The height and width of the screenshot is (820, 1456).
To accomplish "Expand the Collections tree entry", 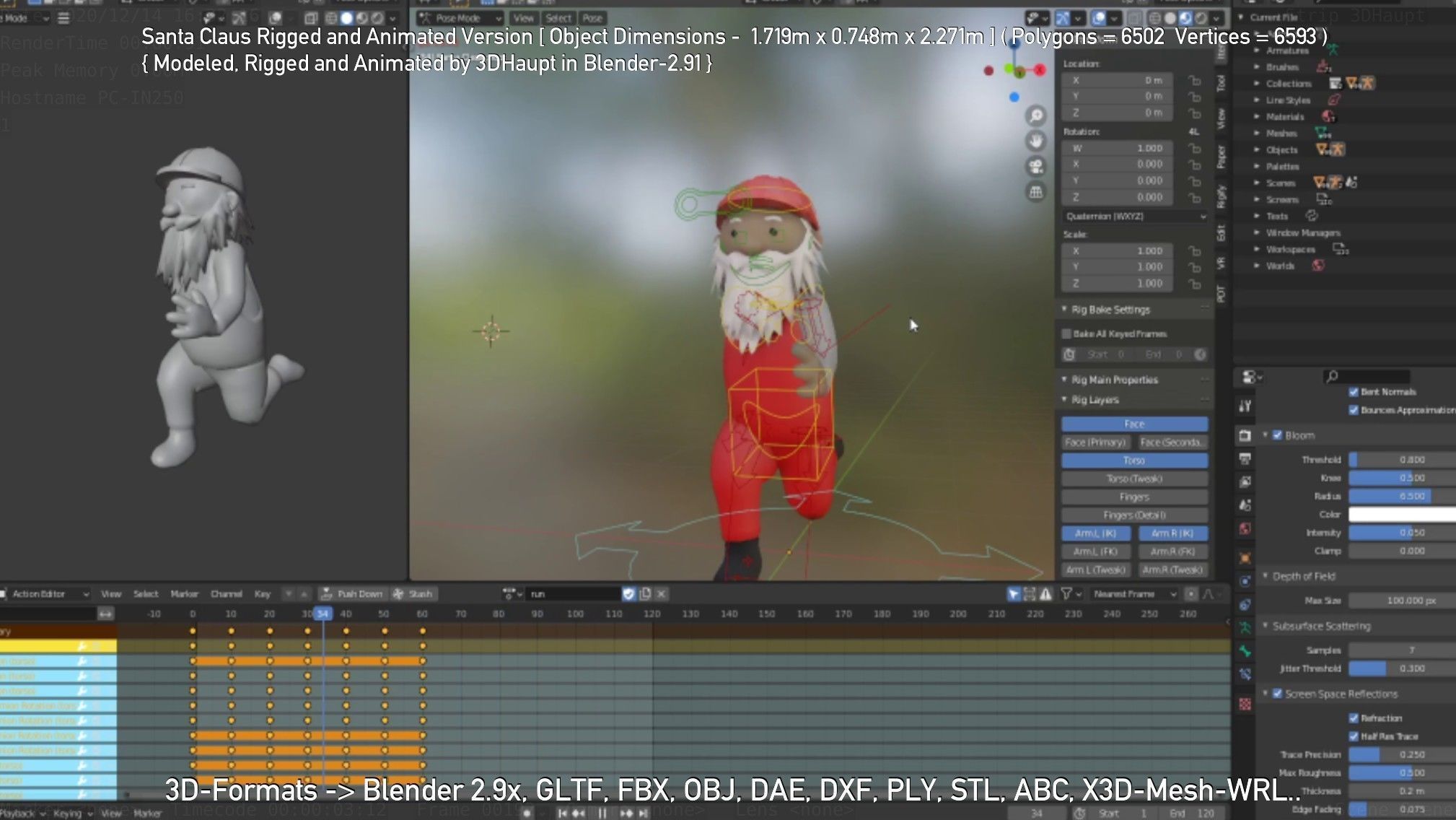I will click(x=1257, y=83).
